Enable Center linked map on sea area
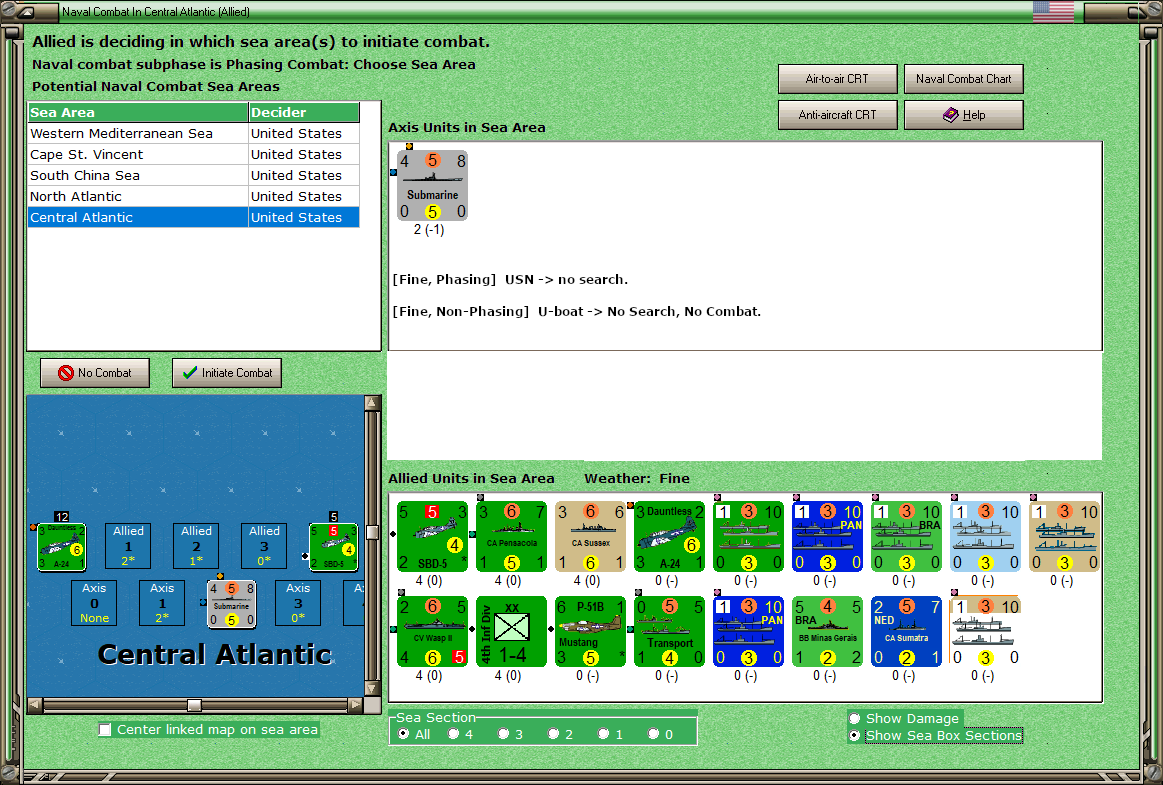 tap(105, 729)
